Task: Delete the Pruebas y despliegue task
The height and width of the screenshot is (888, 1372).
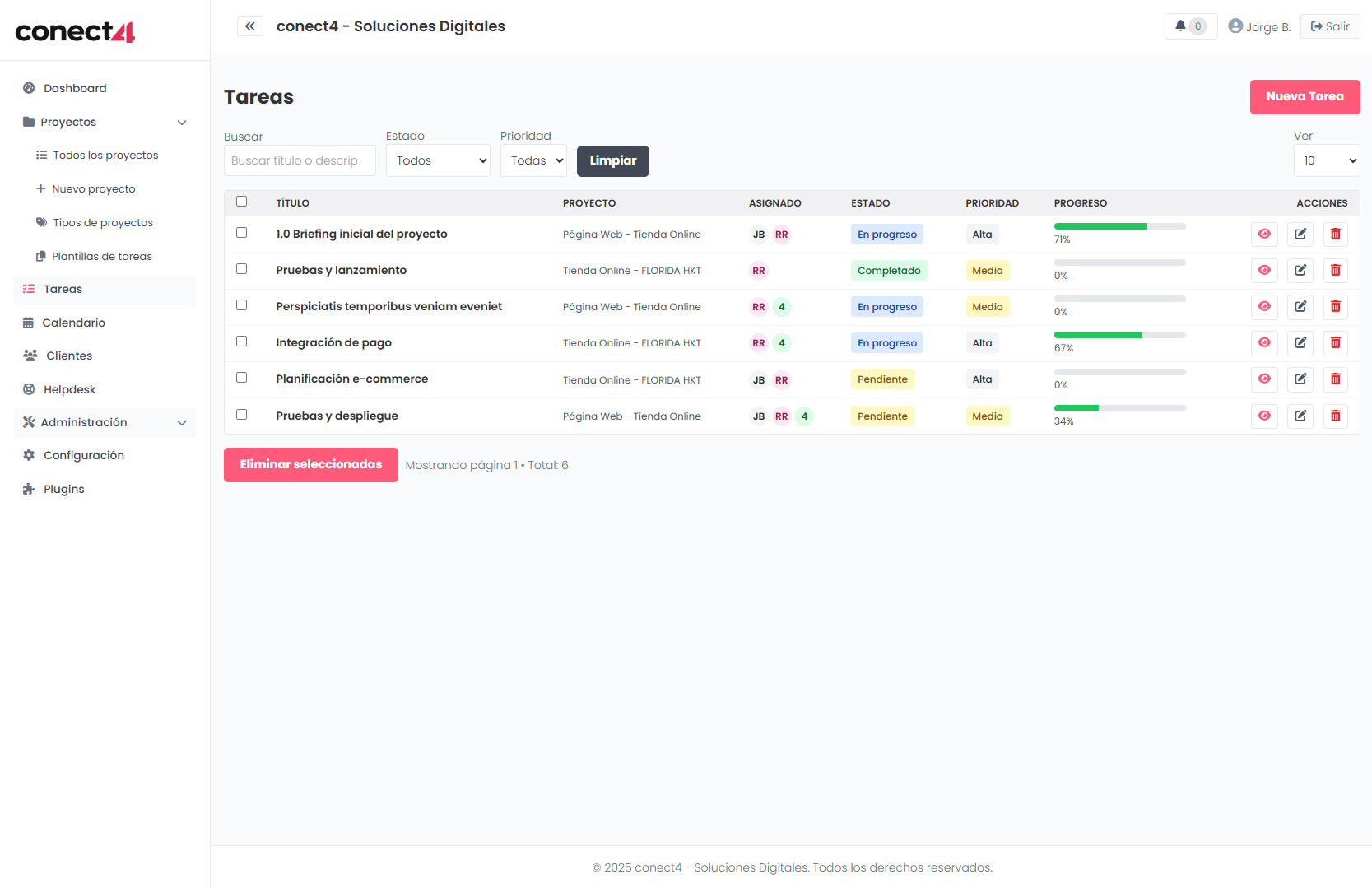Action: (x=1335, y=416)
